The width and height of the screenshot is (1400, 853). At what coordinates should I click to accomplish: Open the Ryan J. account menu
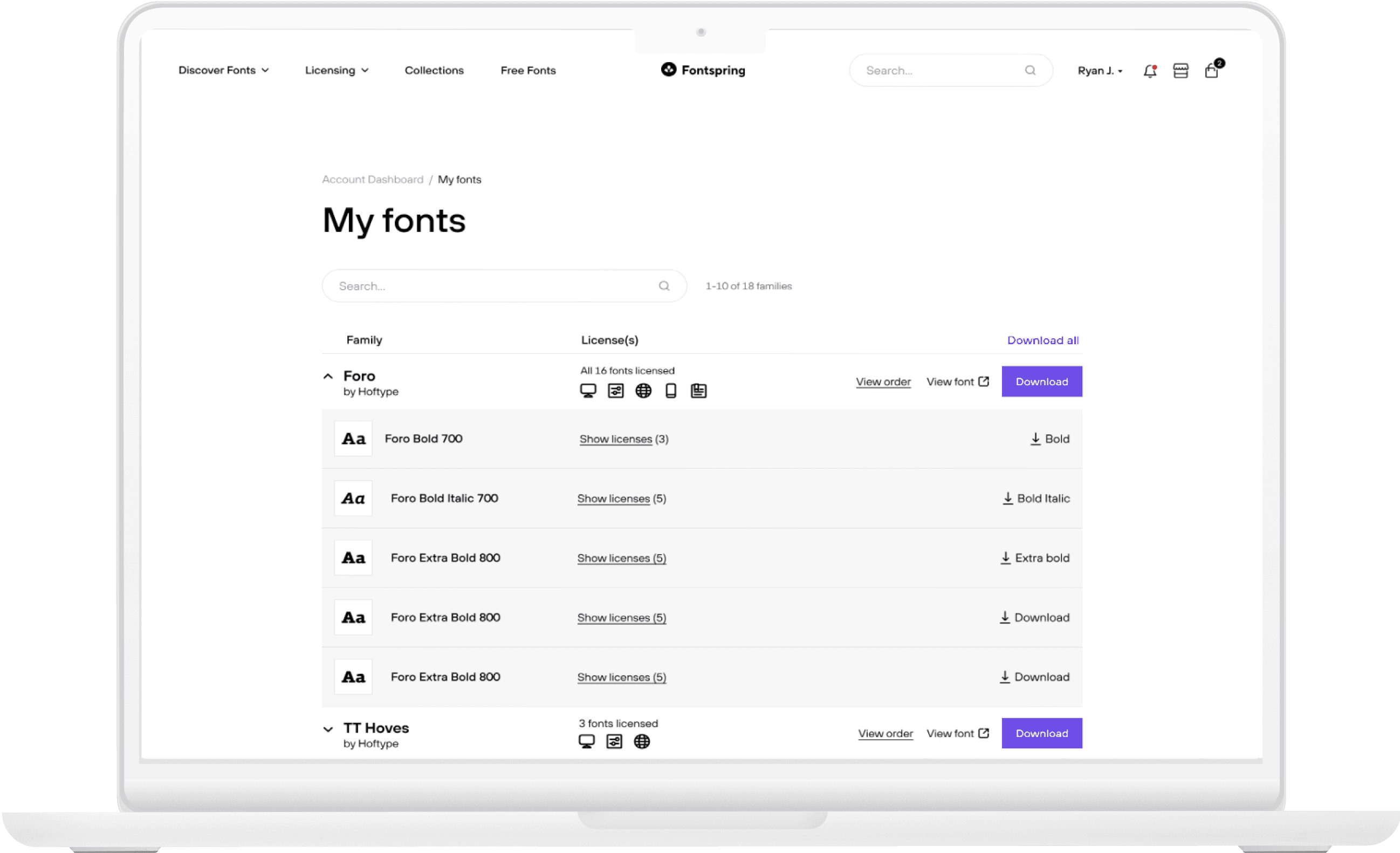pyautogui.click(x=1100, y=71)
